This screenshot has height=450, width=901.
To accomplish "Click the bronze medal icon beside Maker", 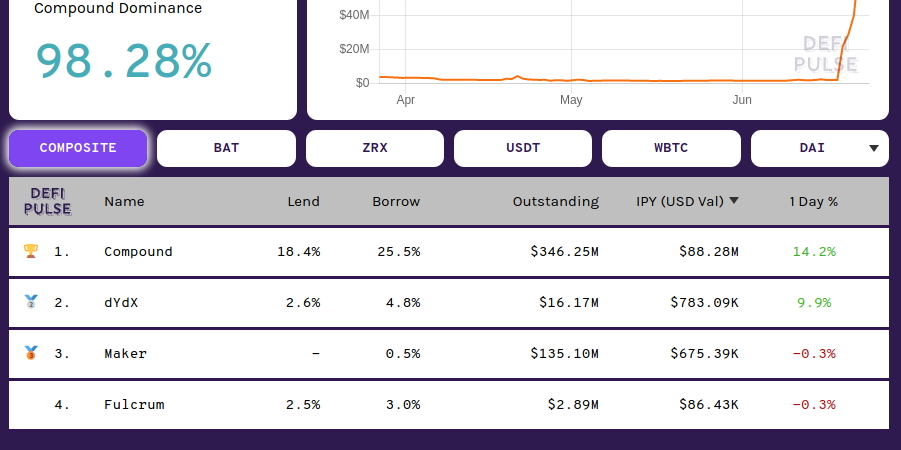I will 30,353.
